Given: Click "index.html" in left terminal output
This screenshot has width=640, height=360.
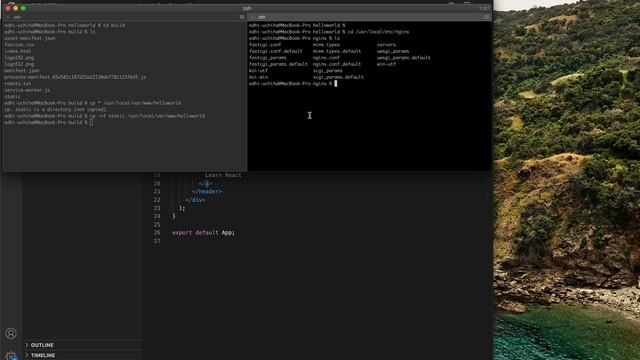Looking at the screenshot, I should coord(18,51).
